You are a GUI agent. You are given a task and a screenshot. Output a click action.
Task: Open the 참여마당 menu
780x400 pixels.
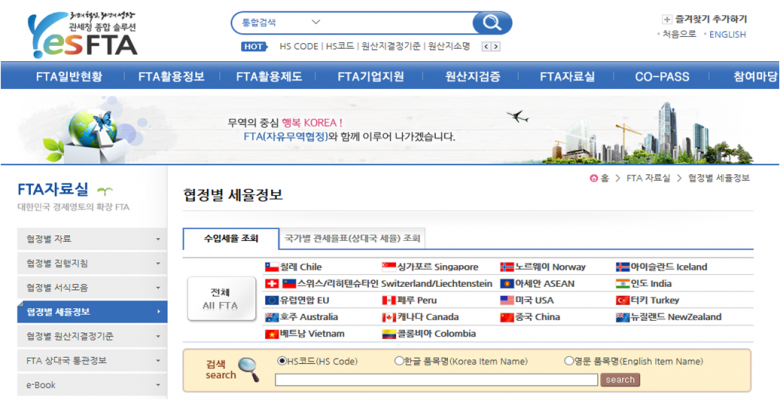(755, 77)
